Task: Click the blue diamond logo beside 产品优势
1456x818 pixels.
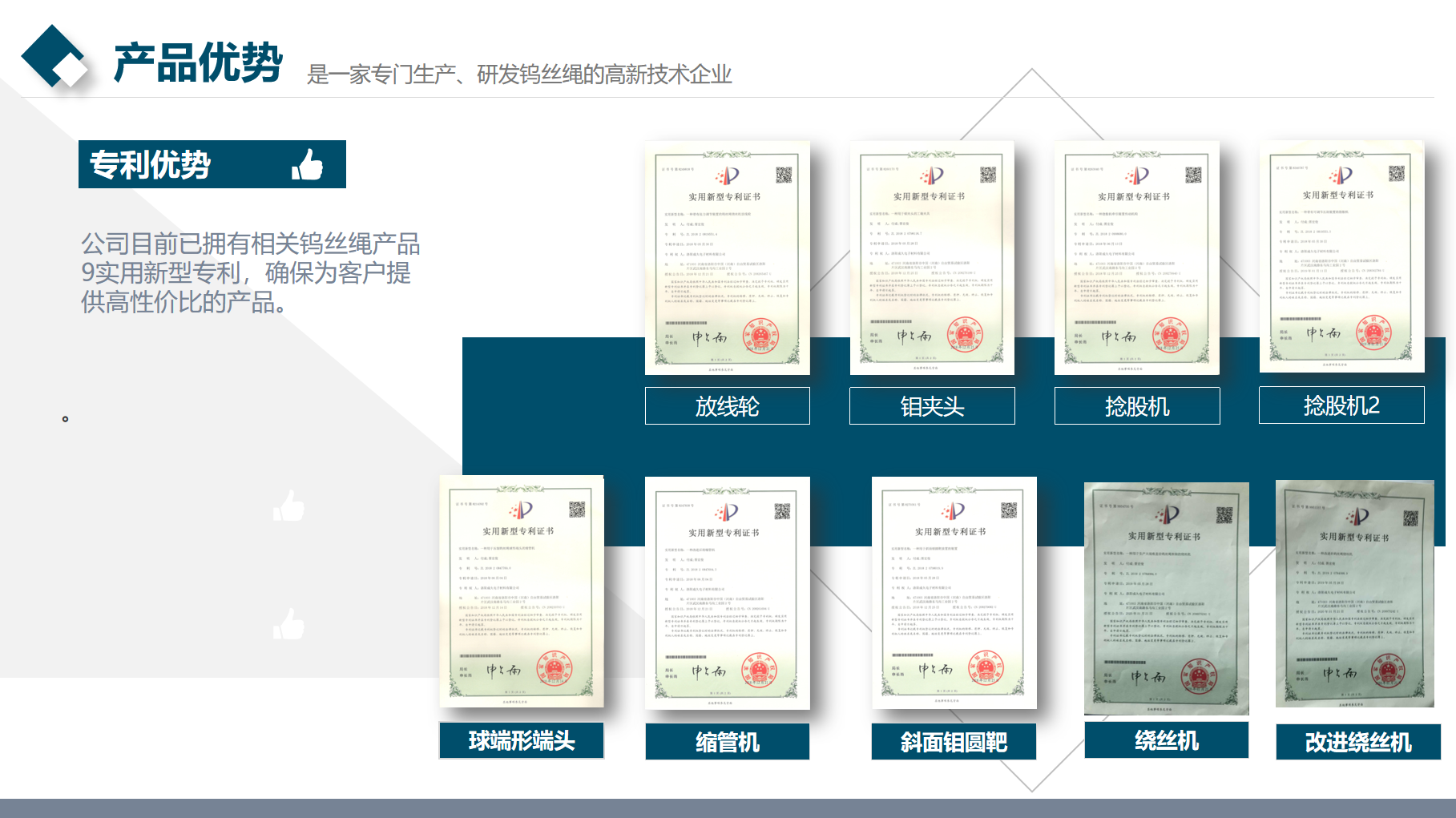Action: [x=54, y=56]
